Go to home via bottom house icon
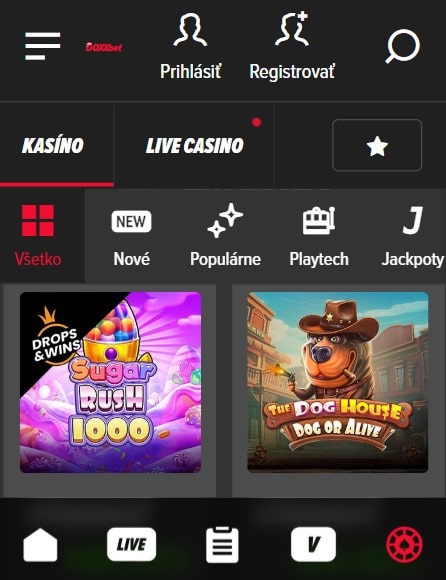 (40, 544)
